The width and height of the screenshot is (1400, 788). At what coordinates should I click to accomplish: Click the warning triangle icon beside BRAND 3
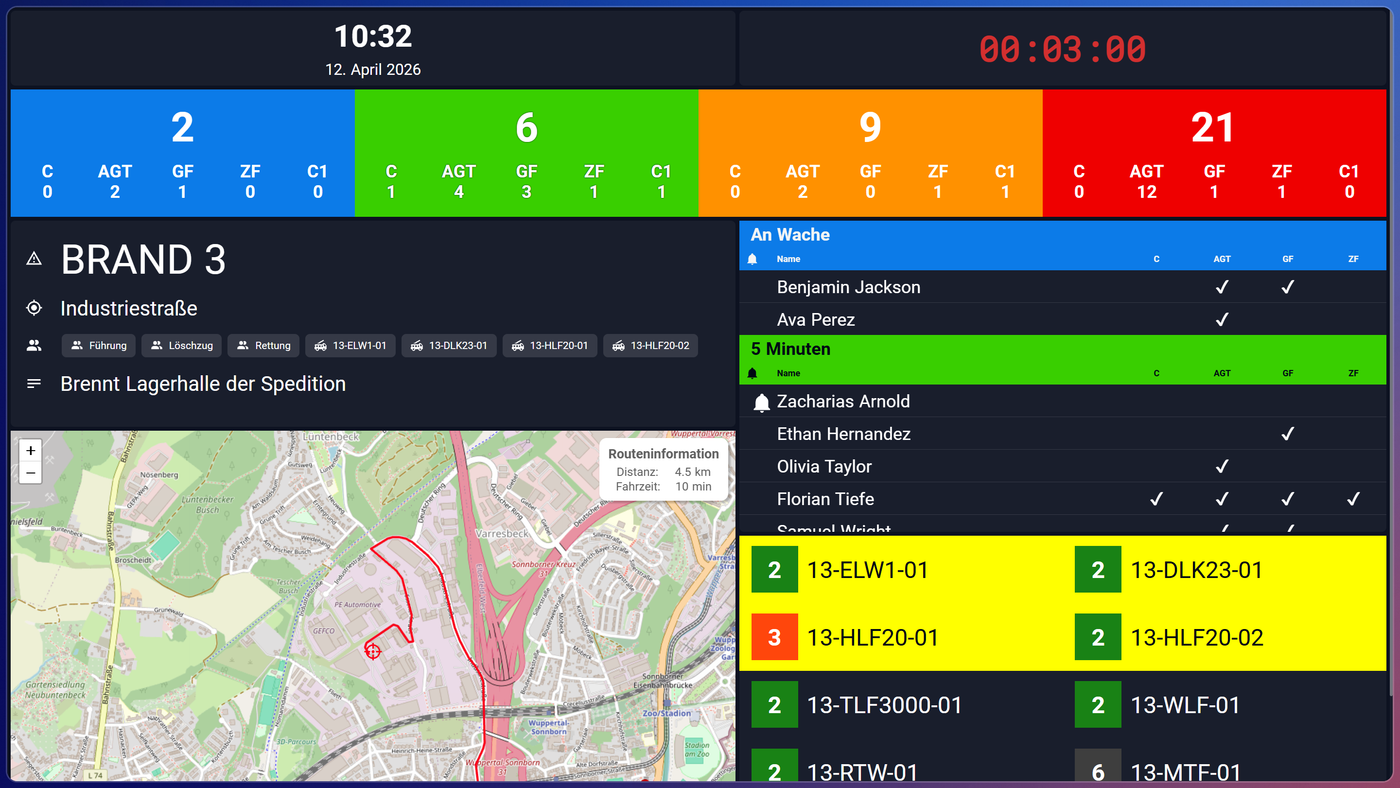pos(34,259)
